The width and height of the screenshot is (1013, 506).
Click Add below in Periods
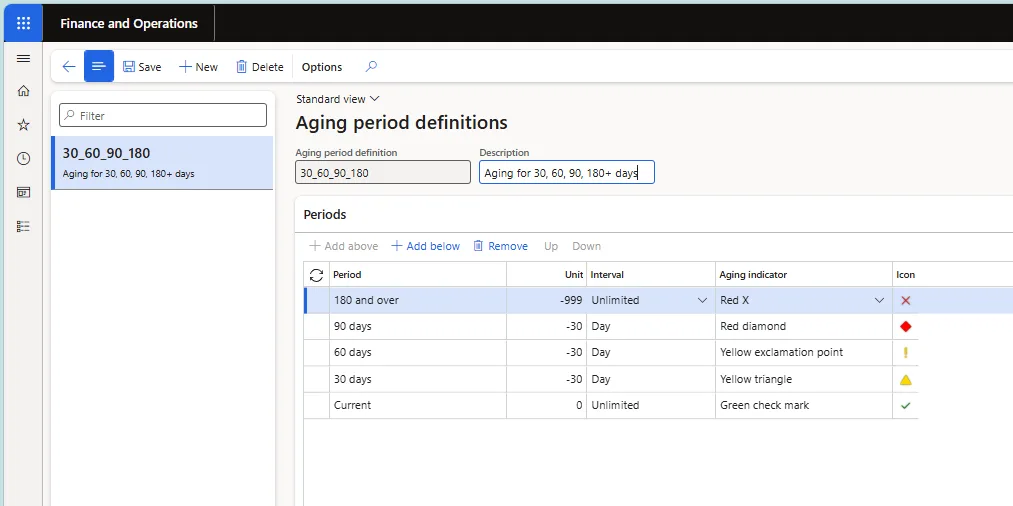coord(426,246)
